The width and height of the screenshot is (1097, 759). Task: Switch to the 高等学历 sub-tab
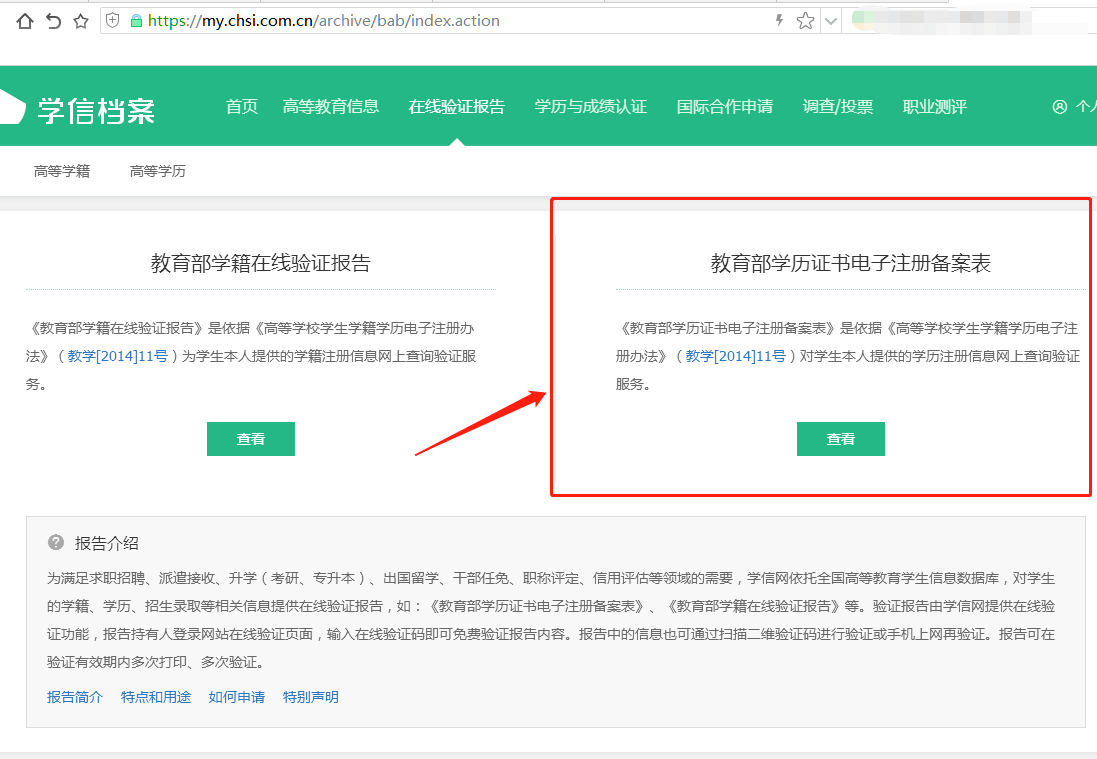click(158, 171)
